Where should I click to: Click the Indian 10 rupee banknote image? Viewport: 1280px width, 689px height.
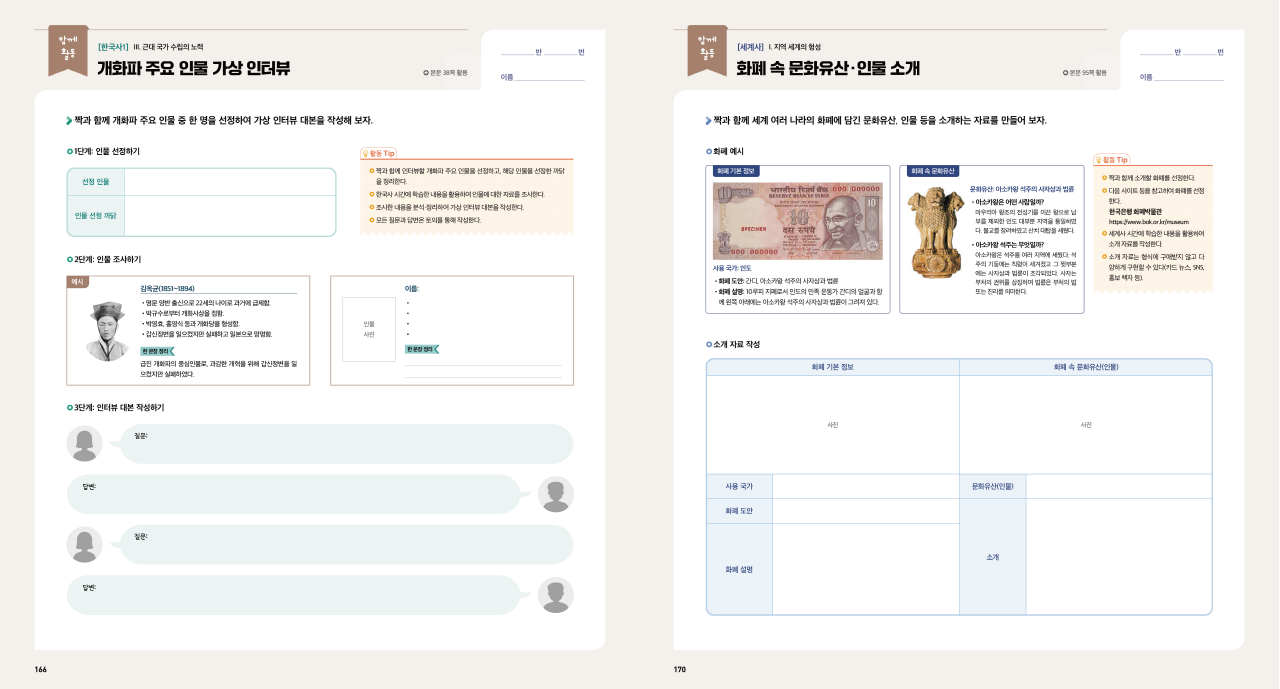click(x=796, y=220)
